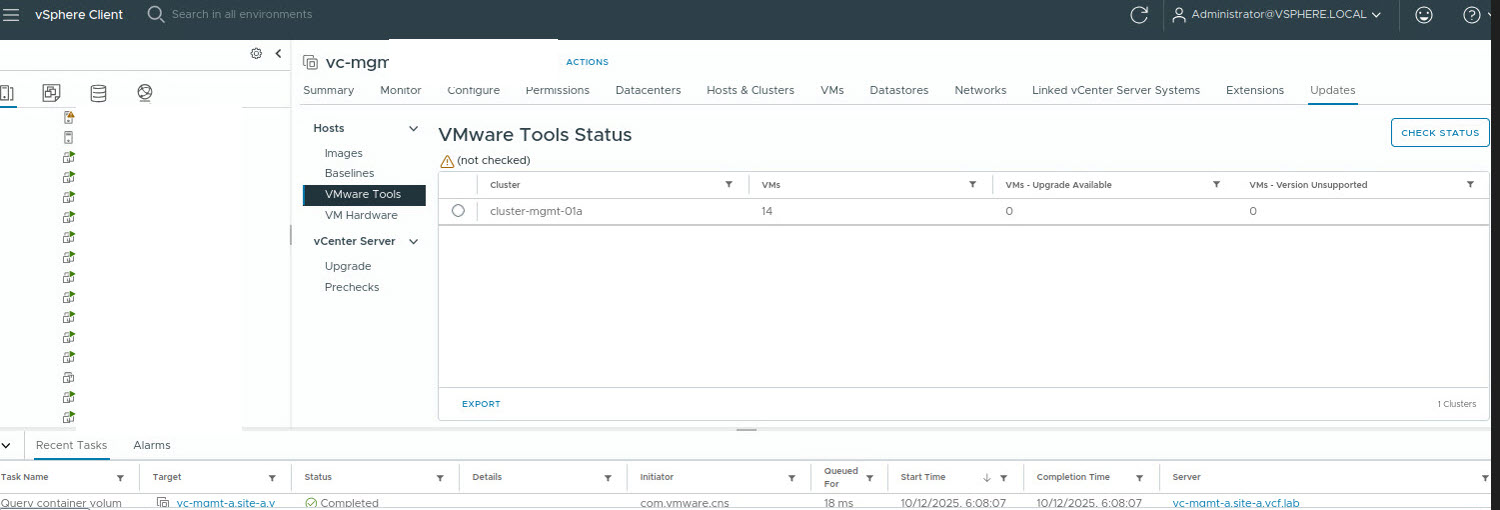Filter the Cluster column

point(729,185)
